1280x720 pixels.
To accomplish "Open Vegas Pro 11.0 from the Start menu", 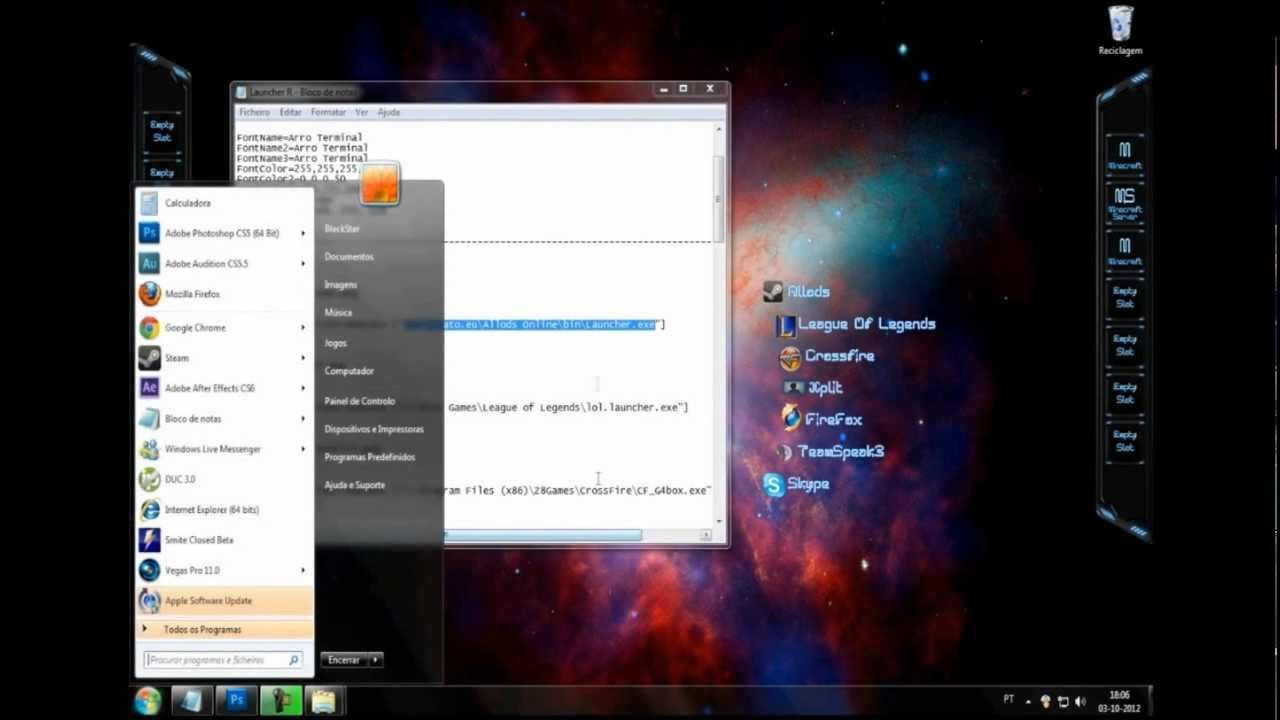I will point(224,570).
